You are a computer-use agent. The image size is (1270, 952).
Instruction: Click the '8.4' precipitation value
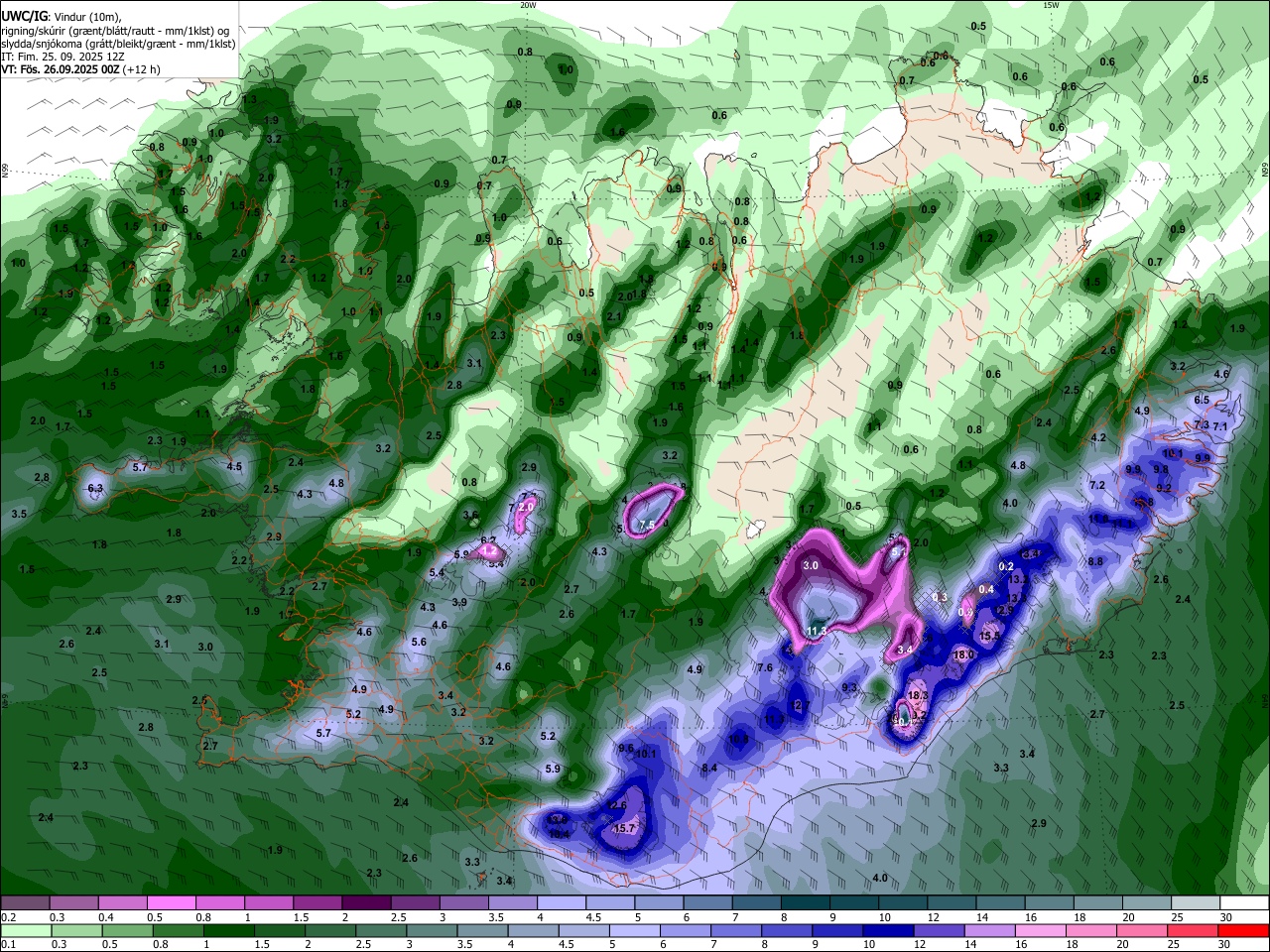click(709, 769)
